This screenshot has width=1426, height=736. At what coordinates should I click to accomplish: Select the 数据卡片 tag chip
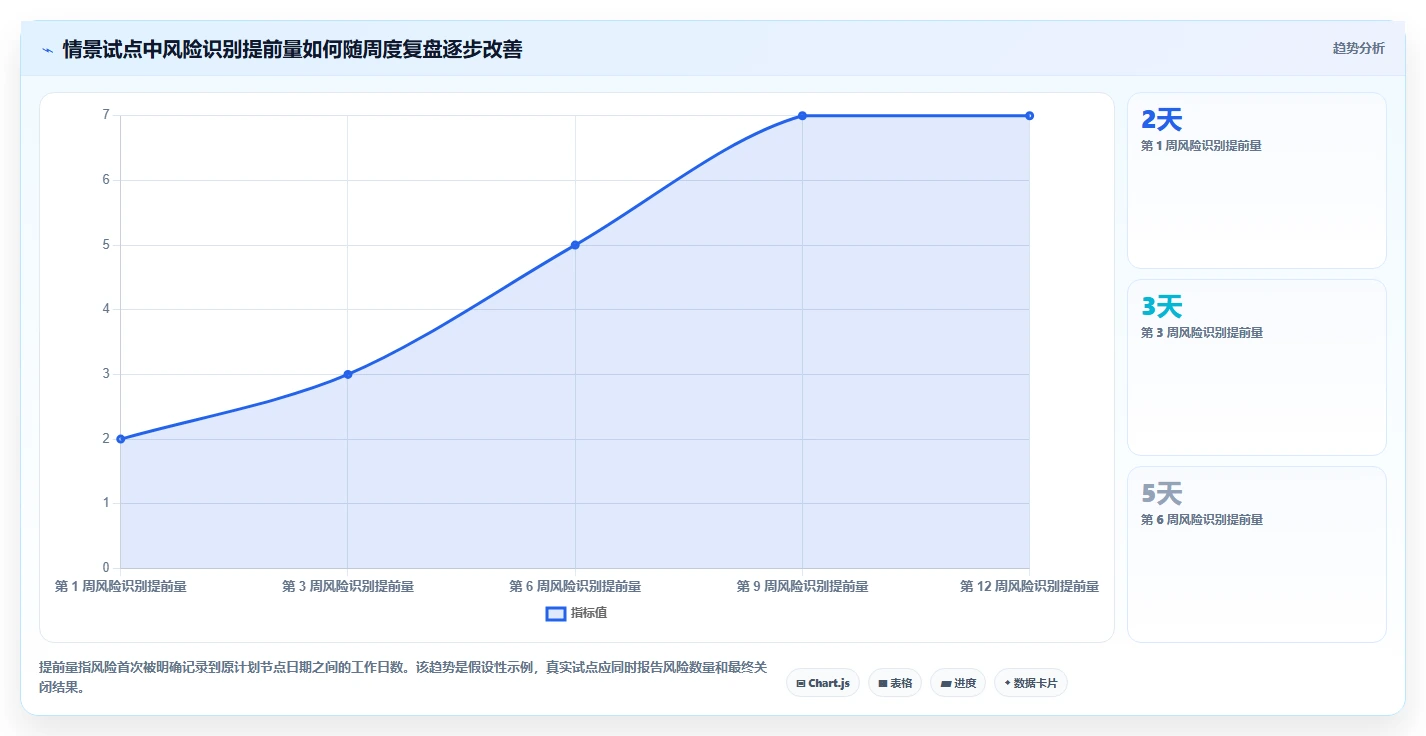click(1031, 683)
